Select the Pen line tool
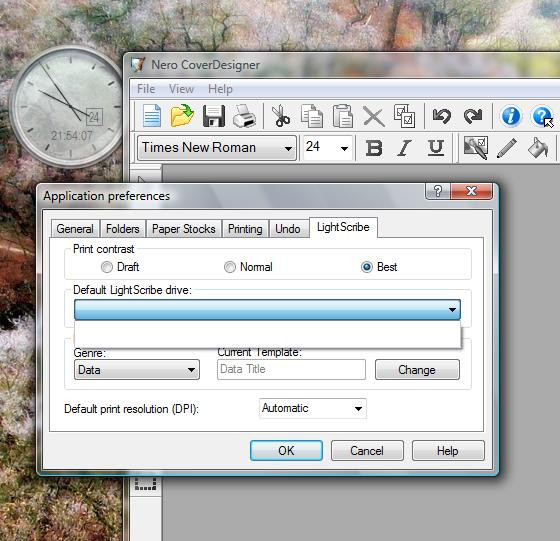560x541 pixels. pyautogui.click(x=507, y=147)
